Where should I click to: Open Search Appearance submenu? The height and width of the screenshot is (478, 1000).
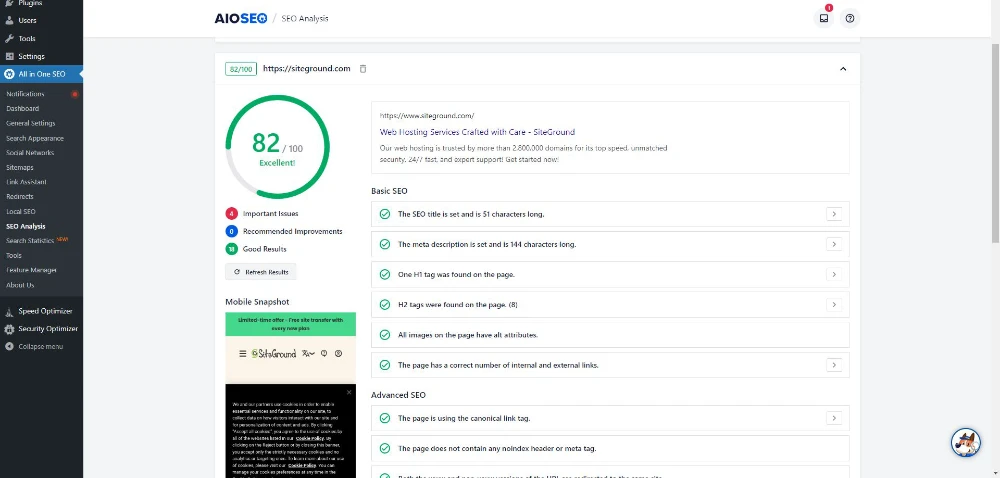(x=35, y=138)
